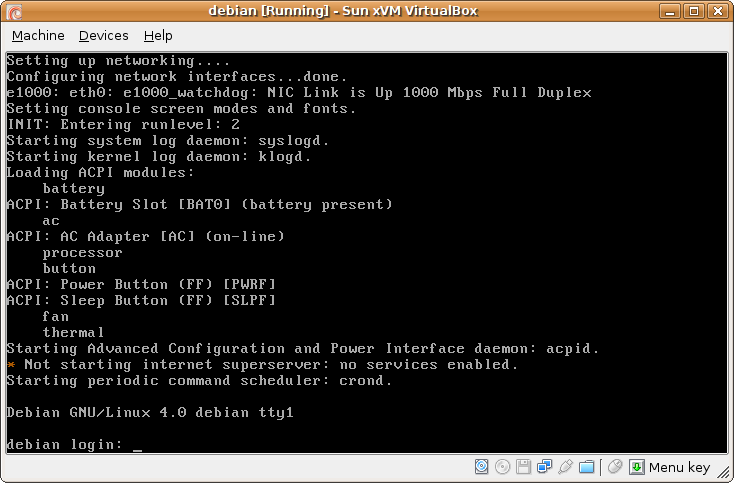Open the Machine menu

38,36
